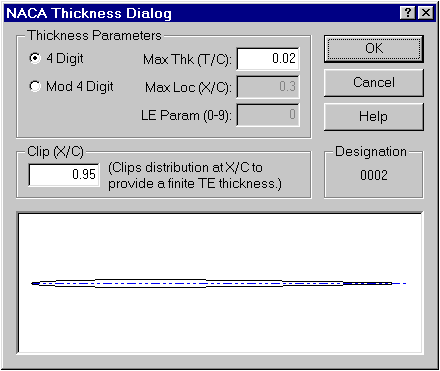Focus the Max Thk (T/C) input field

point(268,59)
